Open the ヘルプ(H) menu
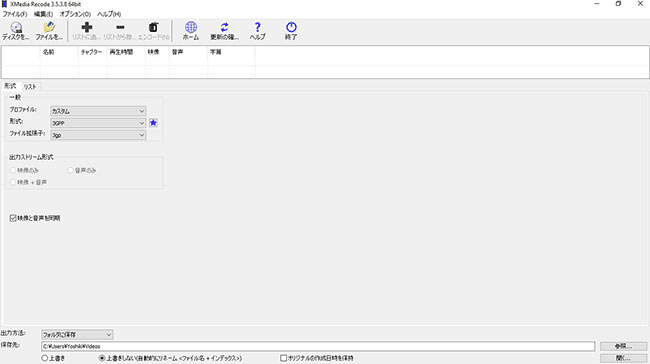Image resolution: width=650 pixels, height=364 pixels. (x=109, y=14)
